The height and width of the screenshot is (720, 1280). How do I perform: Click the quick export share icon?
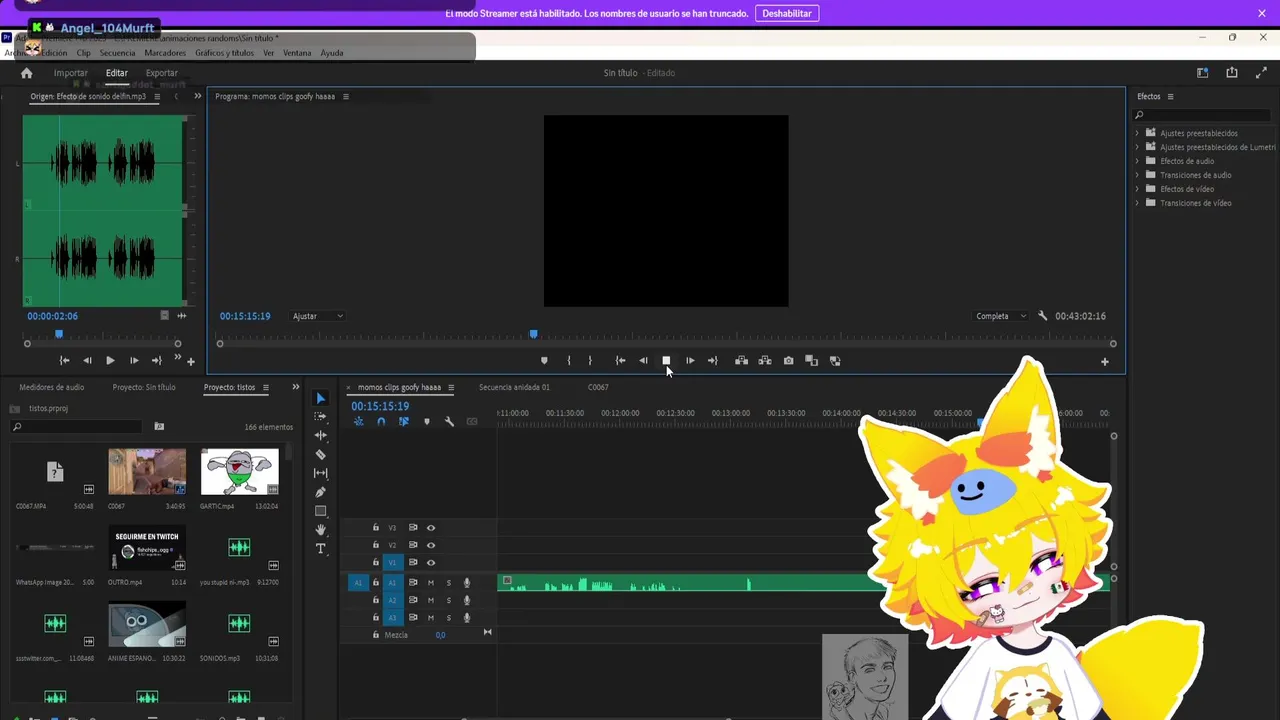click(1232, 73)
